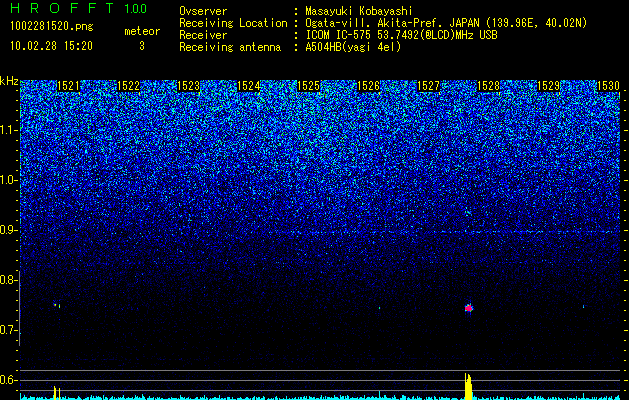Click the A504HB(yagi 4el) antenna text
Image resolution: width=629 pixels, height=400 pixels.
point(353,47)
